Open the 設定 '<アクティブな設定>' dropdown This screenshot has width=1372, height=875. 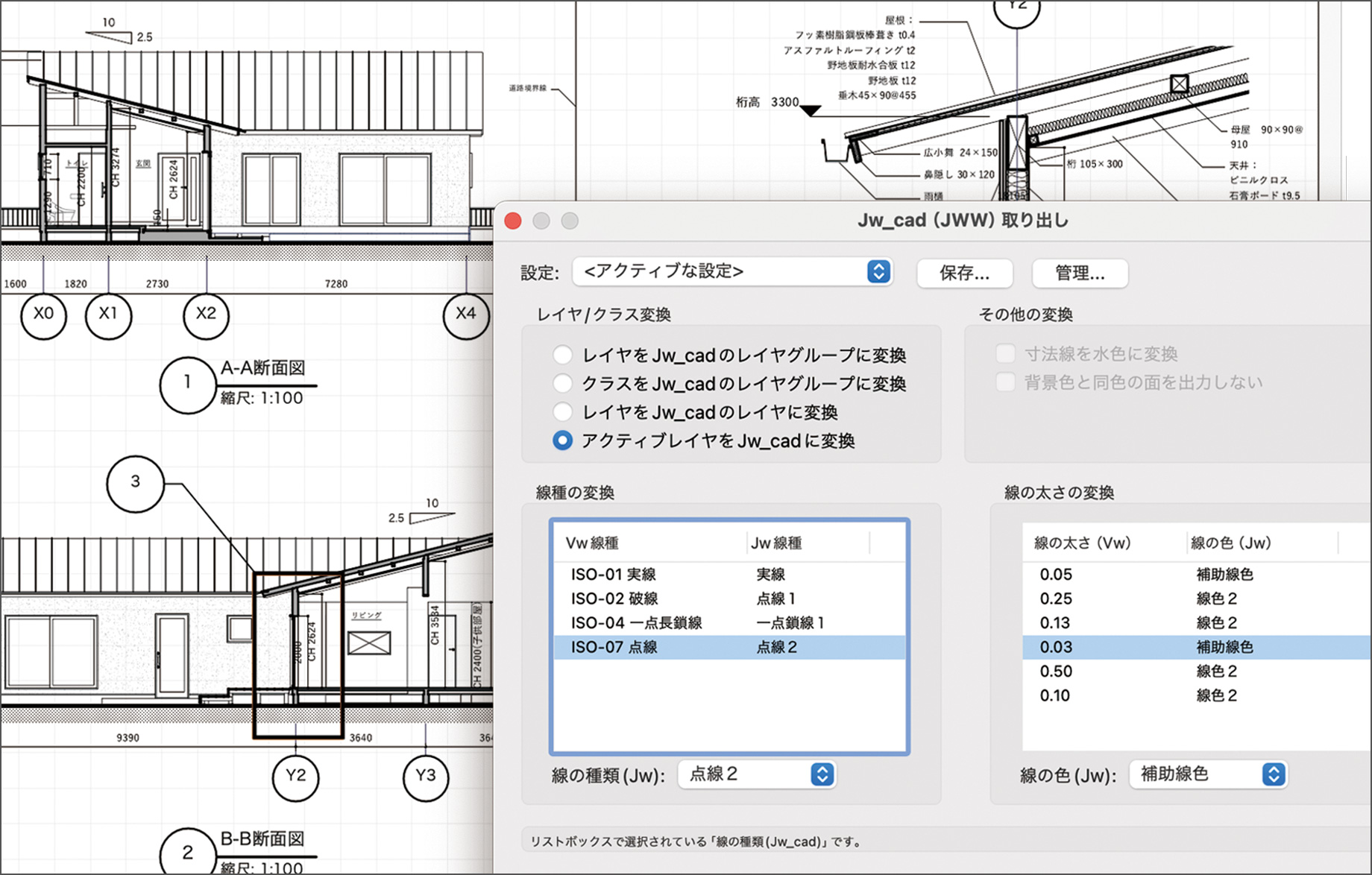pos(732,271)
